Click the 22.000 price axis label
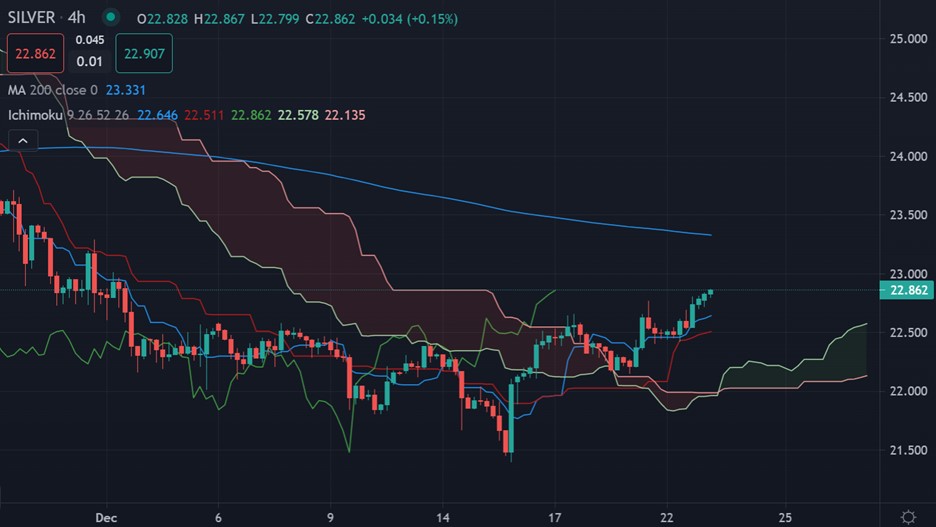936x527 pixels. (909, 392)
